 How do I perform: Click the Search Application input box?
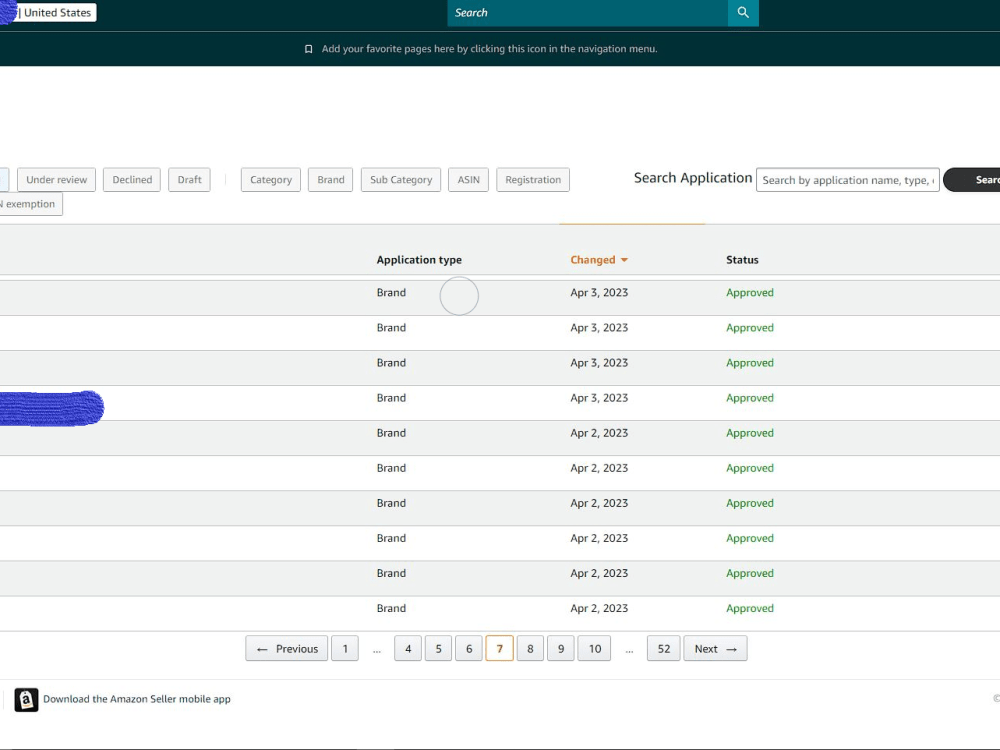point(848,180)
